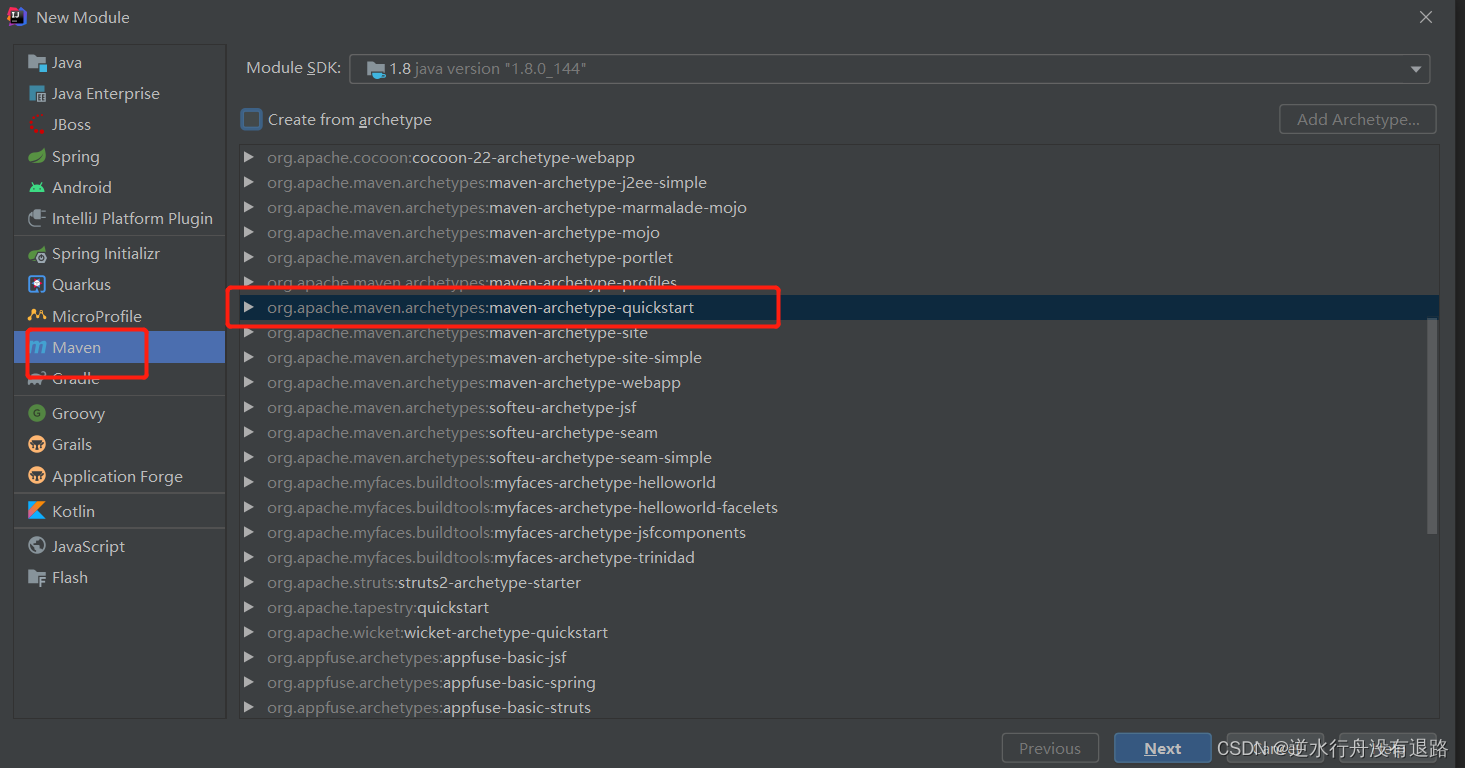Image resolution: width=1465 pixels, height=768 pixels.
Task: Select Flash in module list
Action: (120, 577)
